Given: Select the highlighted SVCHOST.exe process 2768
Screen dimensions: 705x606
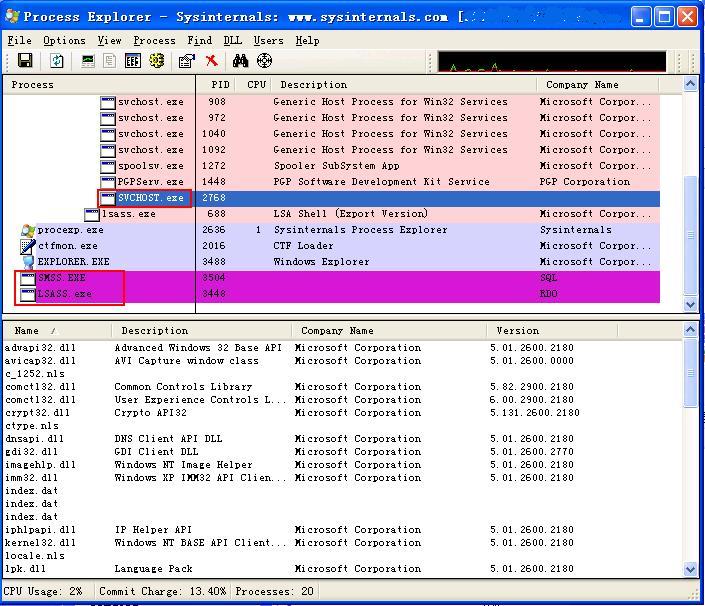Looking at the screenshot, I should (x=150, y=198).
